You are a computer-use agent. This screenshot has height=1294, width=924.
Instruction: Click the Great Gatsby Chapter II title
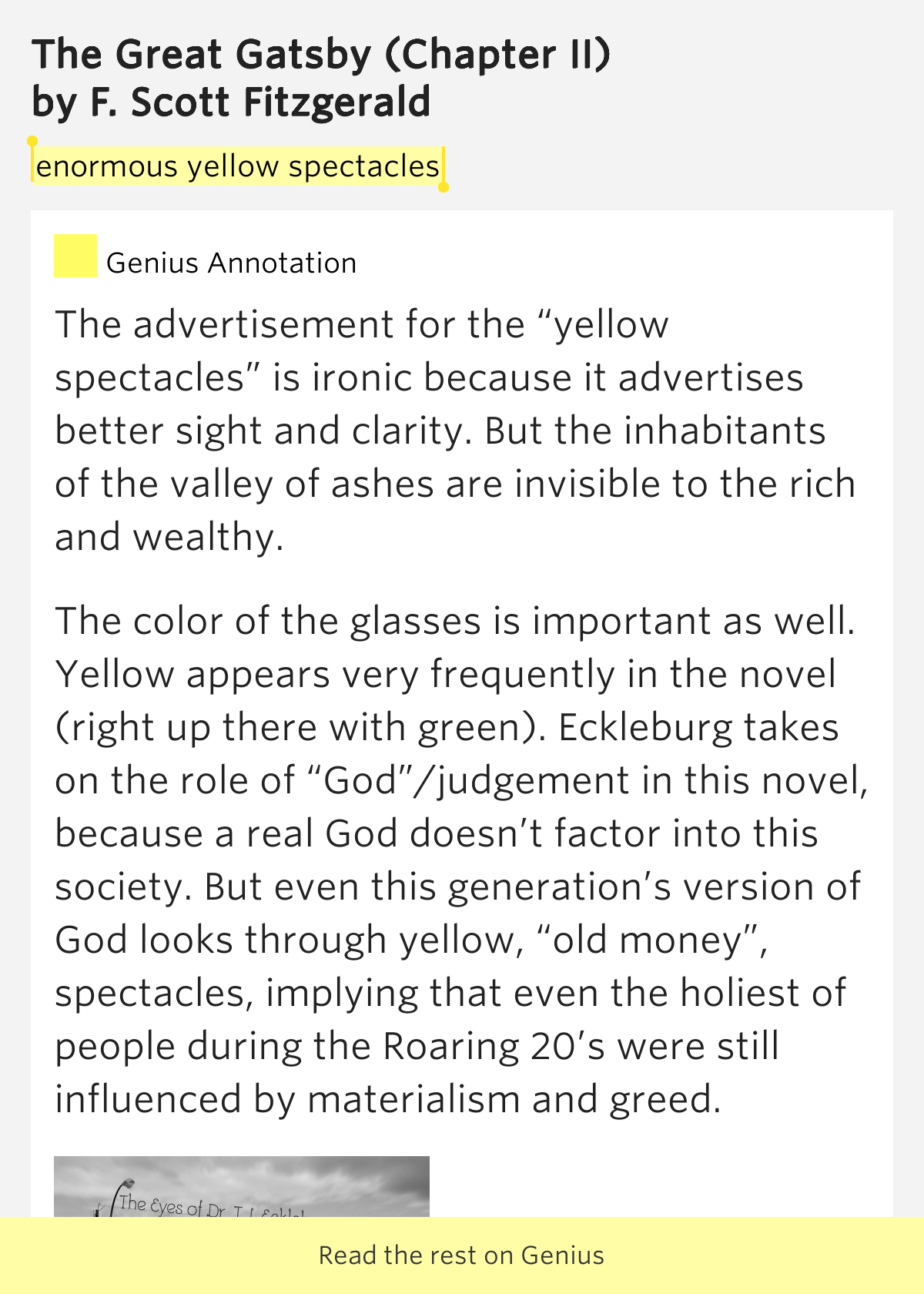pos(321,55)
